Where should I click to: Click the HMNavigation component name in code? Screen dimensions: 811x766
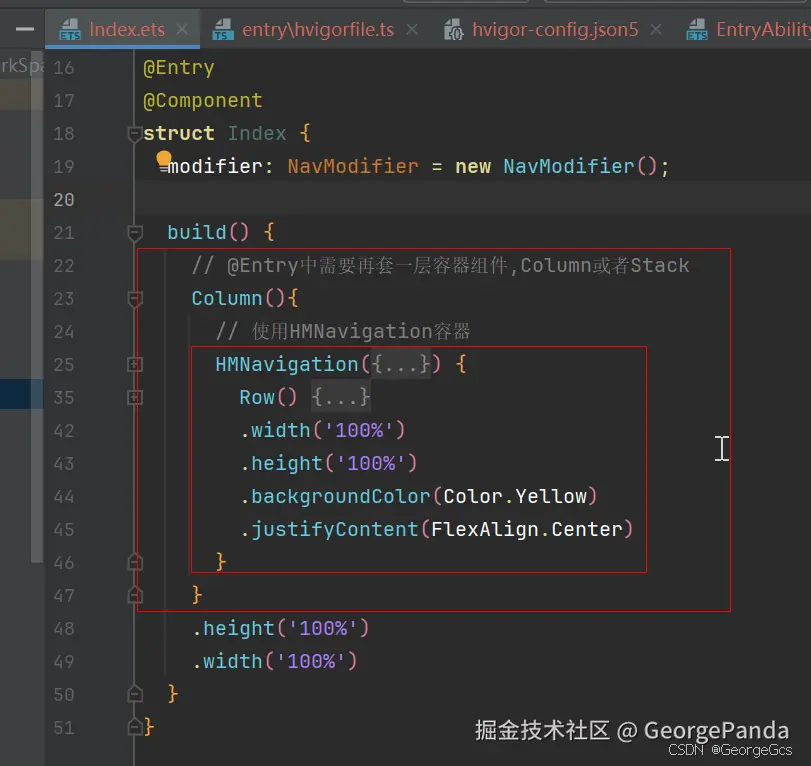287,365
